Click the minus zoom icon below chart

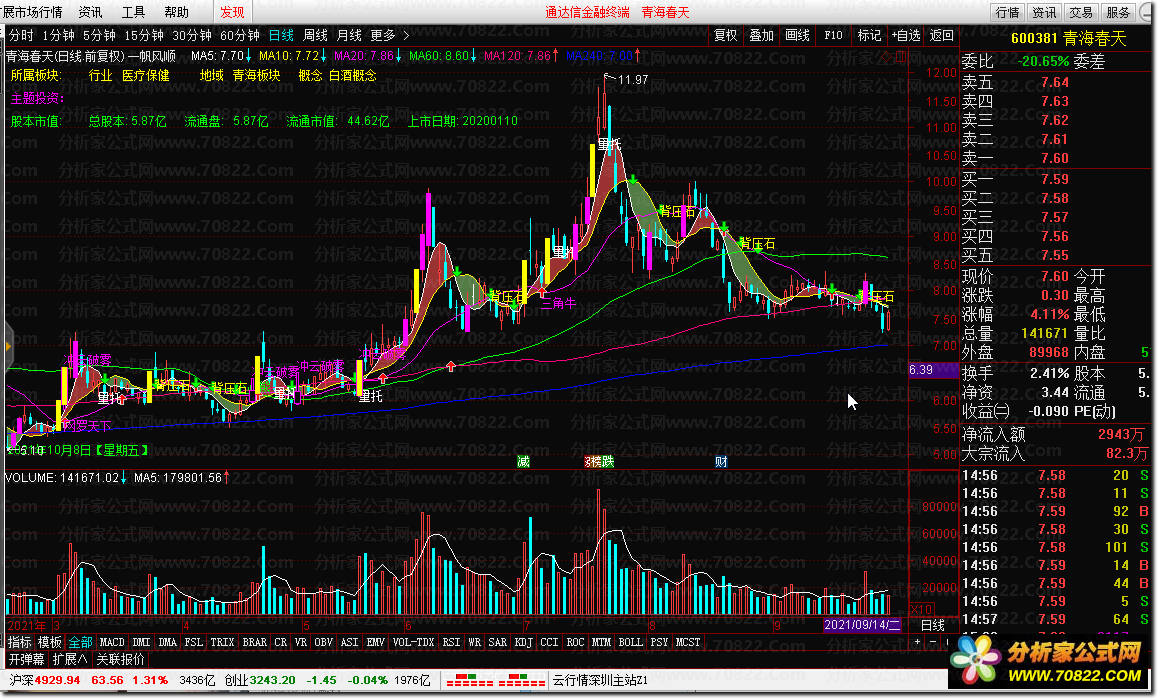point(933,642)
